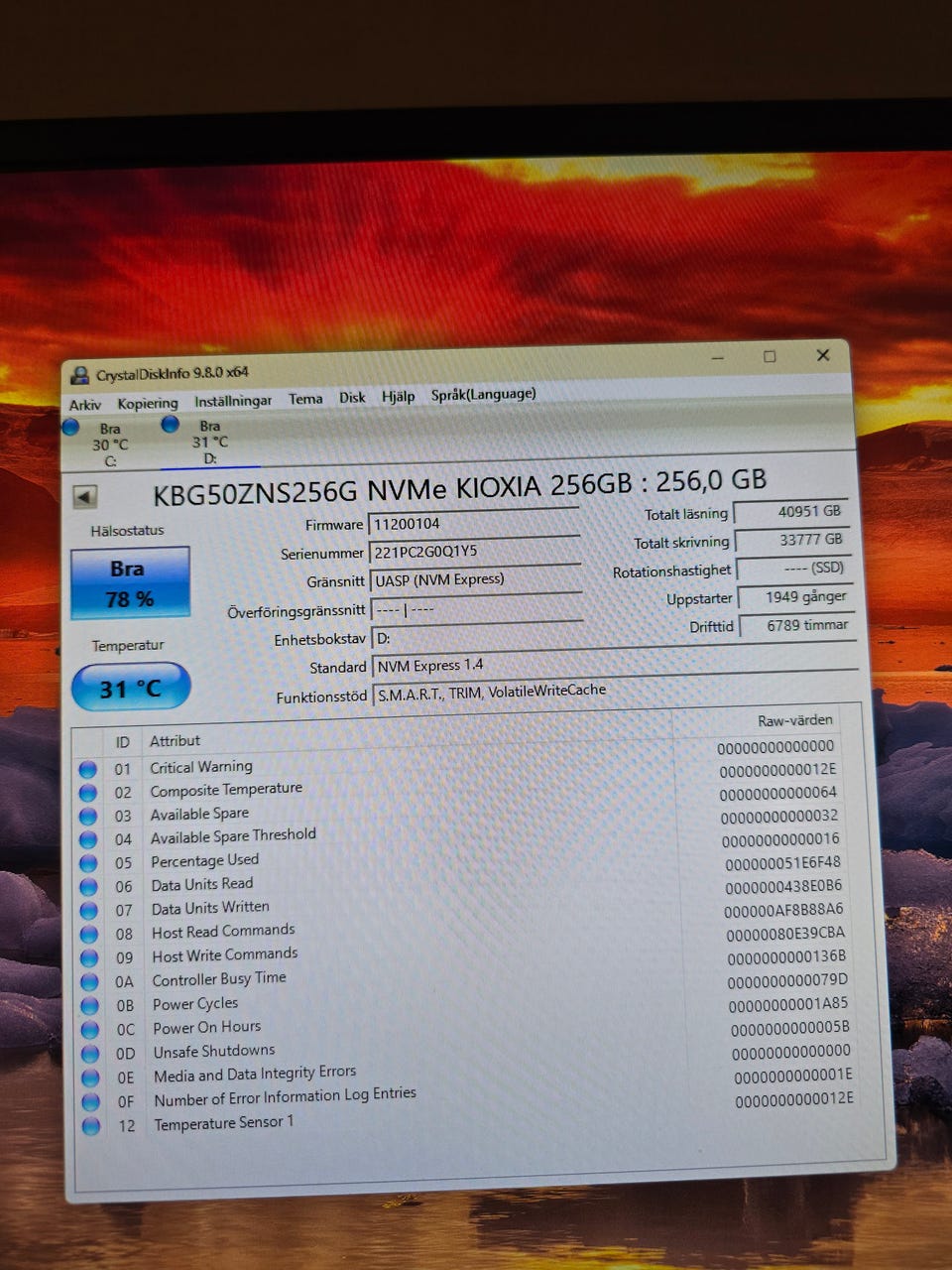Open the Inställningar menu
This screenshot has height=1270, width=952.
pos(233,401)
